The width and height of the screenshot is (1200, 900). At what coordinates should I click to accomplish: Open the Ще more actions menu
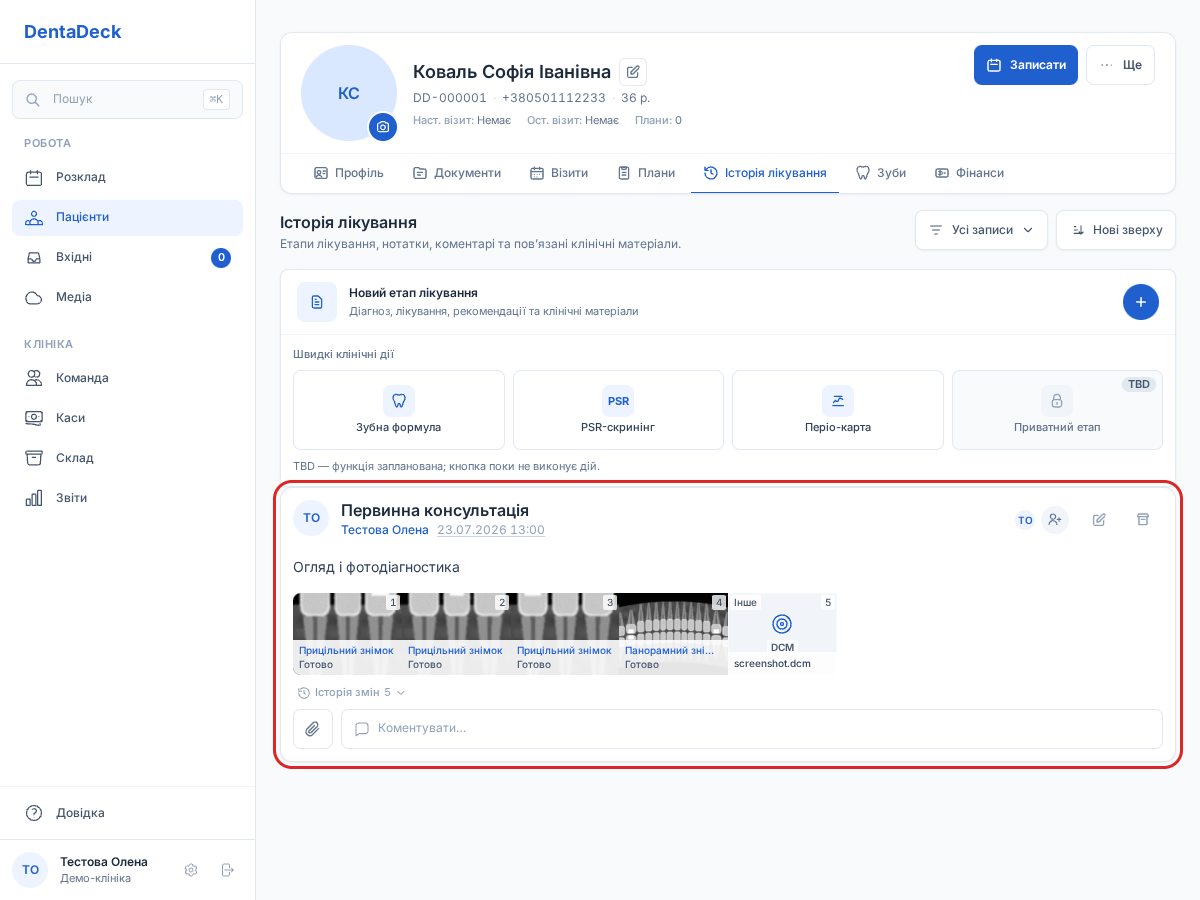pos(1120,65)
